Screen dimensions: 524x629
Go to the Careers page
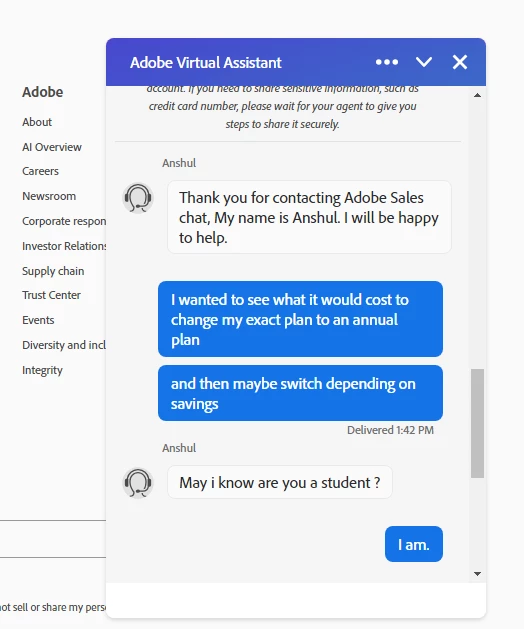(40, 171)
